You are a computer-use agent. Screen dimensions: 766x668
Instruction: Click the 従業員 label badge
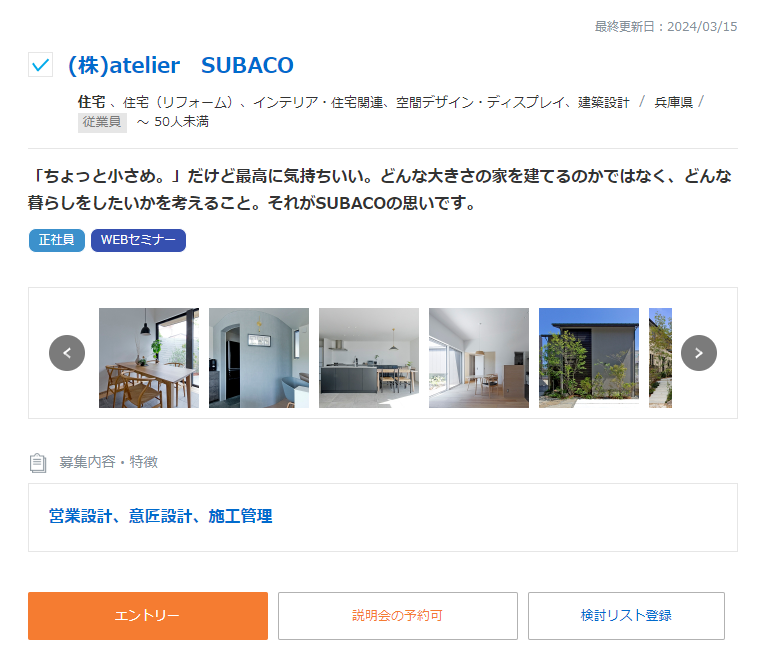click(102, 122)
